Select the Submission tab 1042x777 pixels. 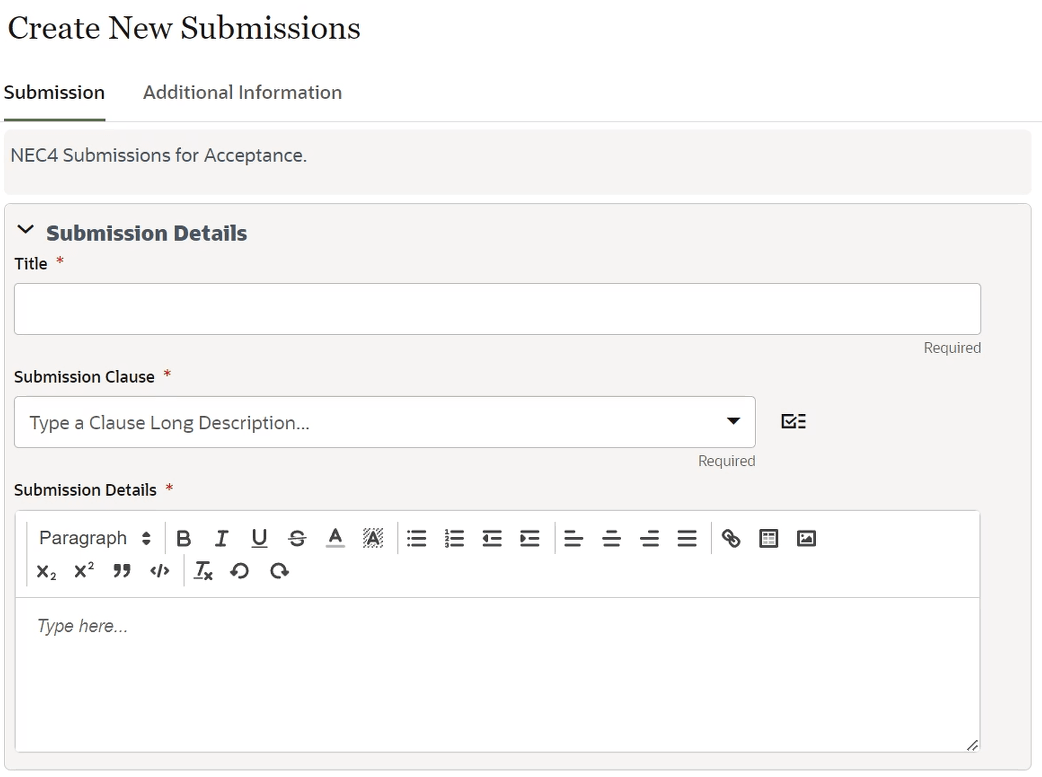point(54,92)
